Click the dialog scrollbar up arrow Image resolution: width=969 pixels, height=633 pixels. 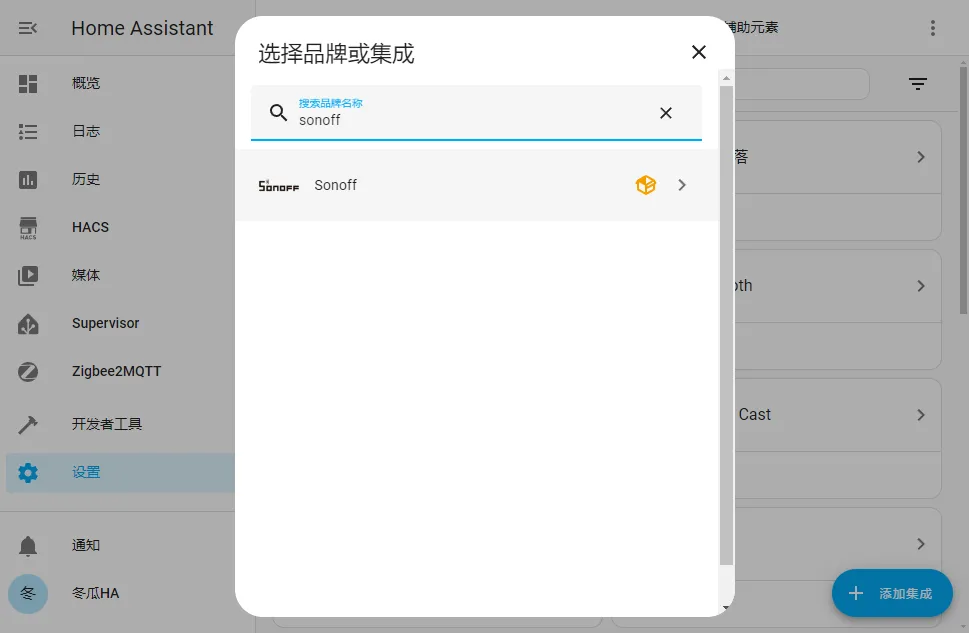click(x=726, y=79)
